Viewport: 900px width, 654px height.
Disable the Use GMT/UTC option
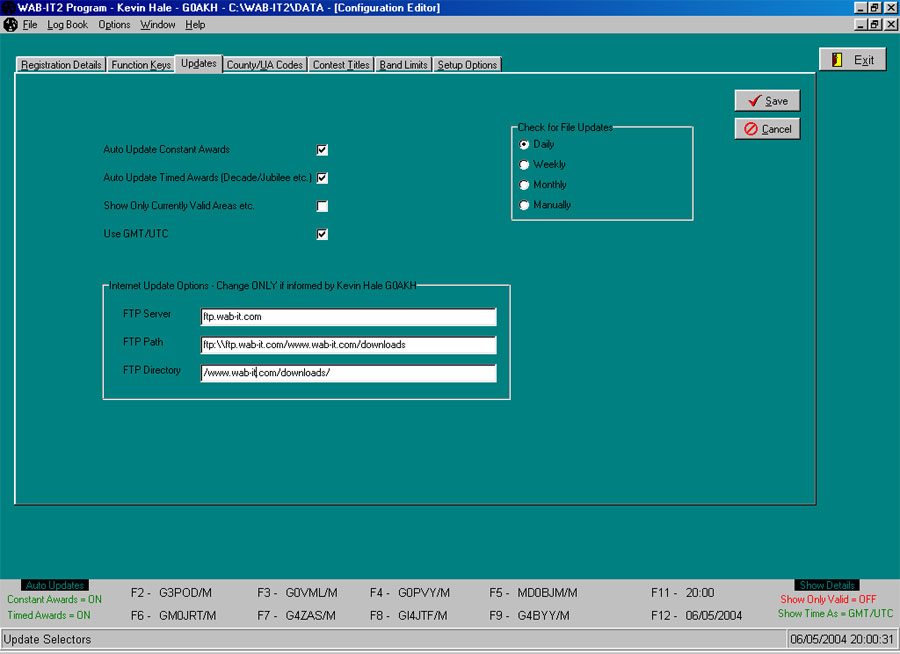click(x=322, y=233)
